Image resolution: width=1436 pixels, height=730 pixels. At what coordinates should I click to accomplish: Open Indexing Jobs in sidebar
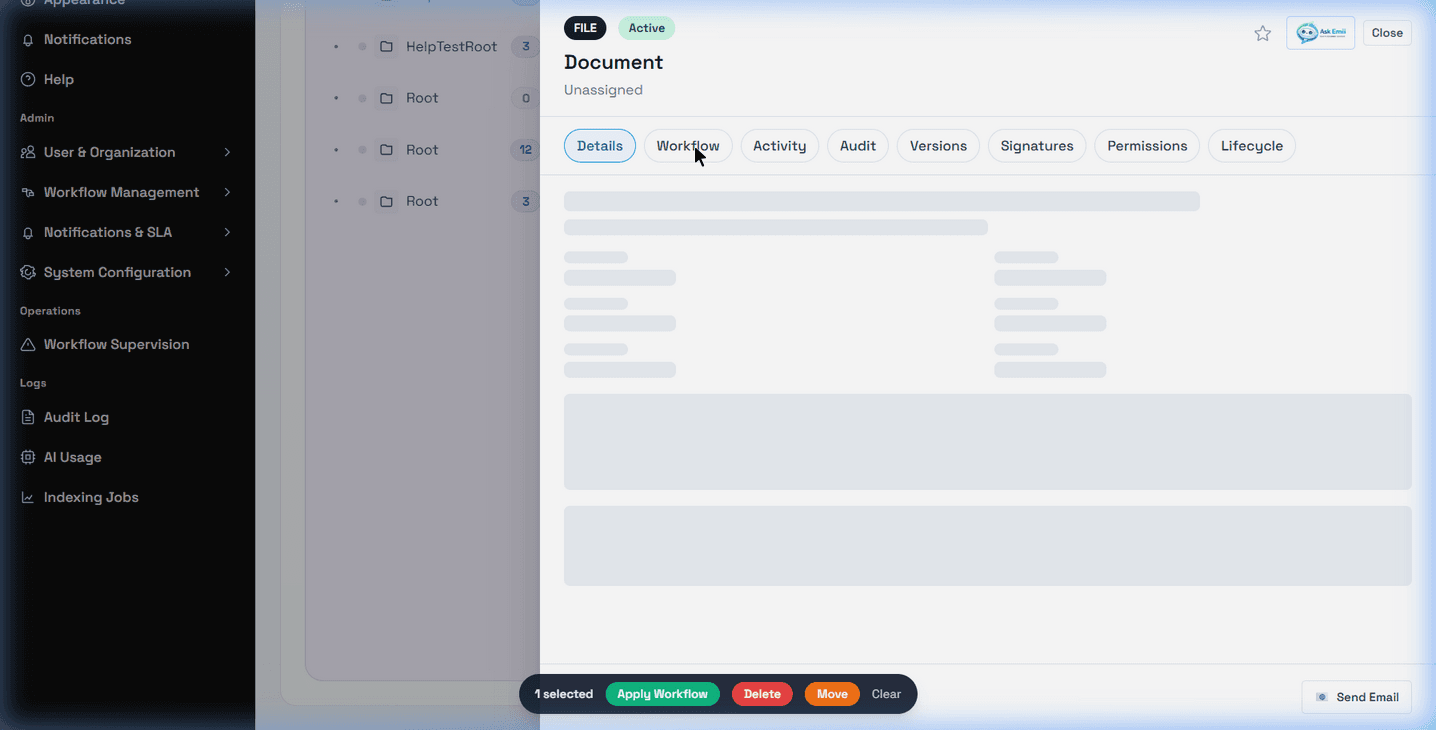coord(91,498)
